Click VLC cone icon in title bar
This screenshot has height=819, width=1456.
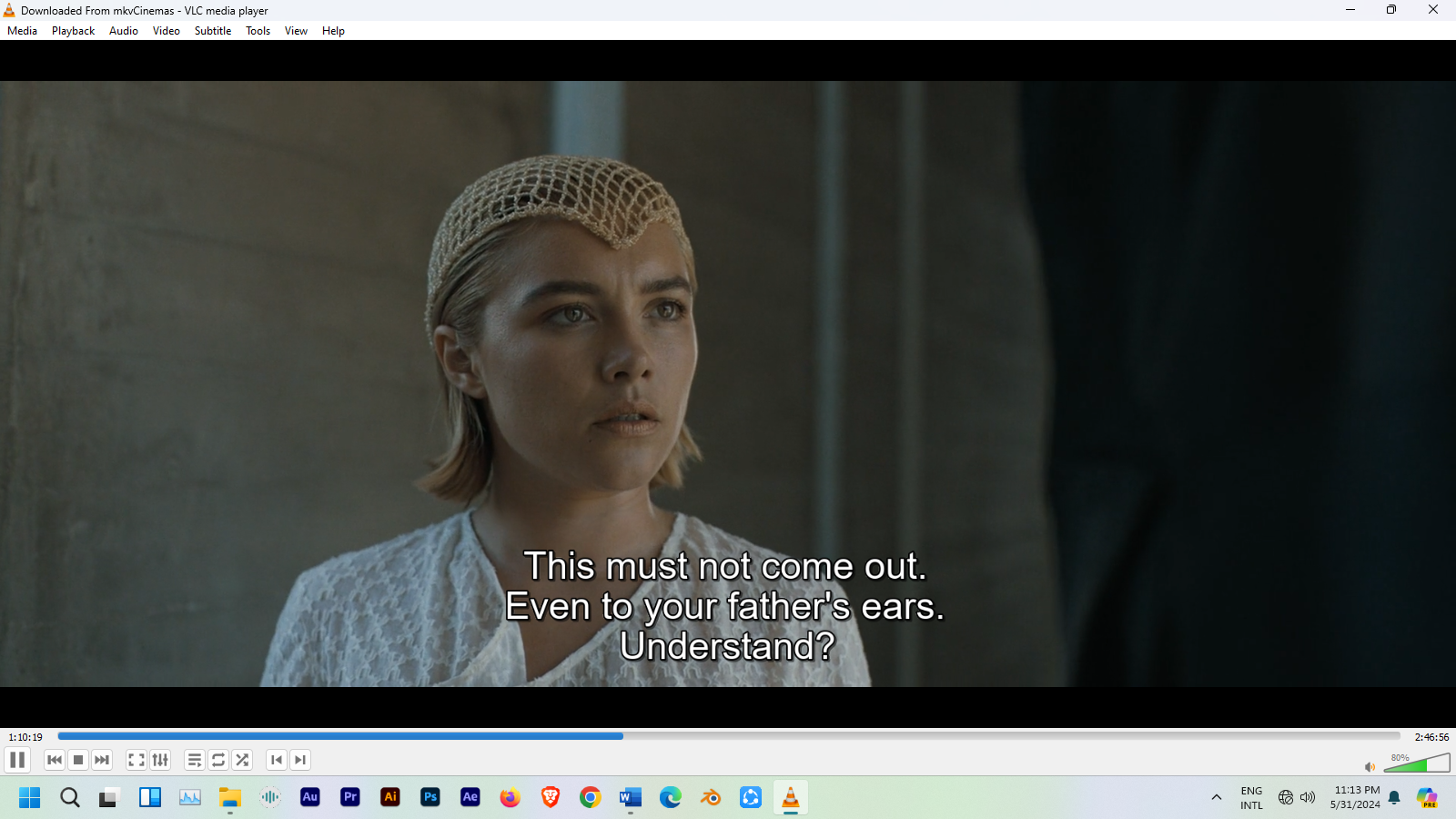tap(9, 10)
